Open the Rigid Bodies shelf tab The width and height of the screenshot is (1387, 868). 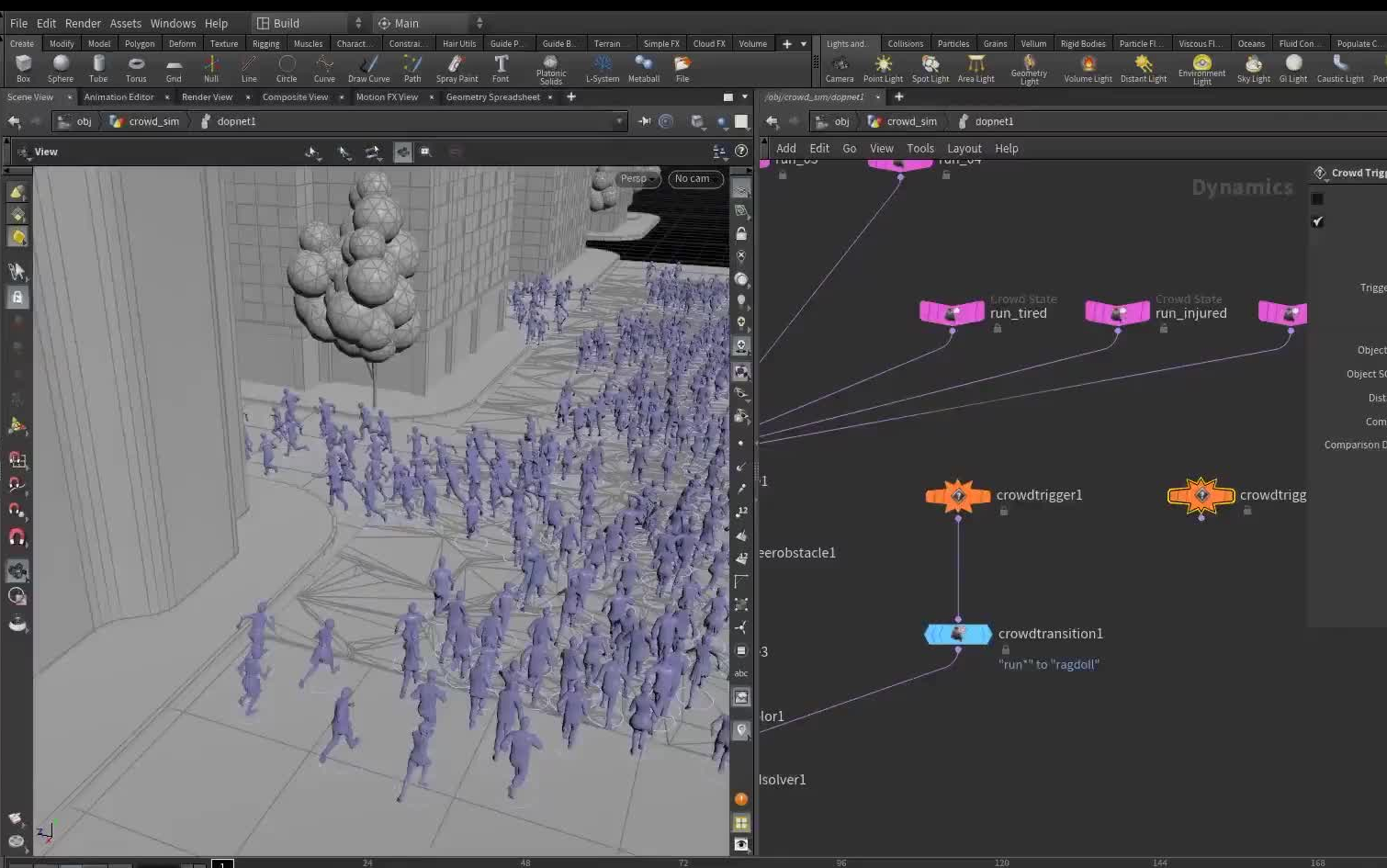1083,43
